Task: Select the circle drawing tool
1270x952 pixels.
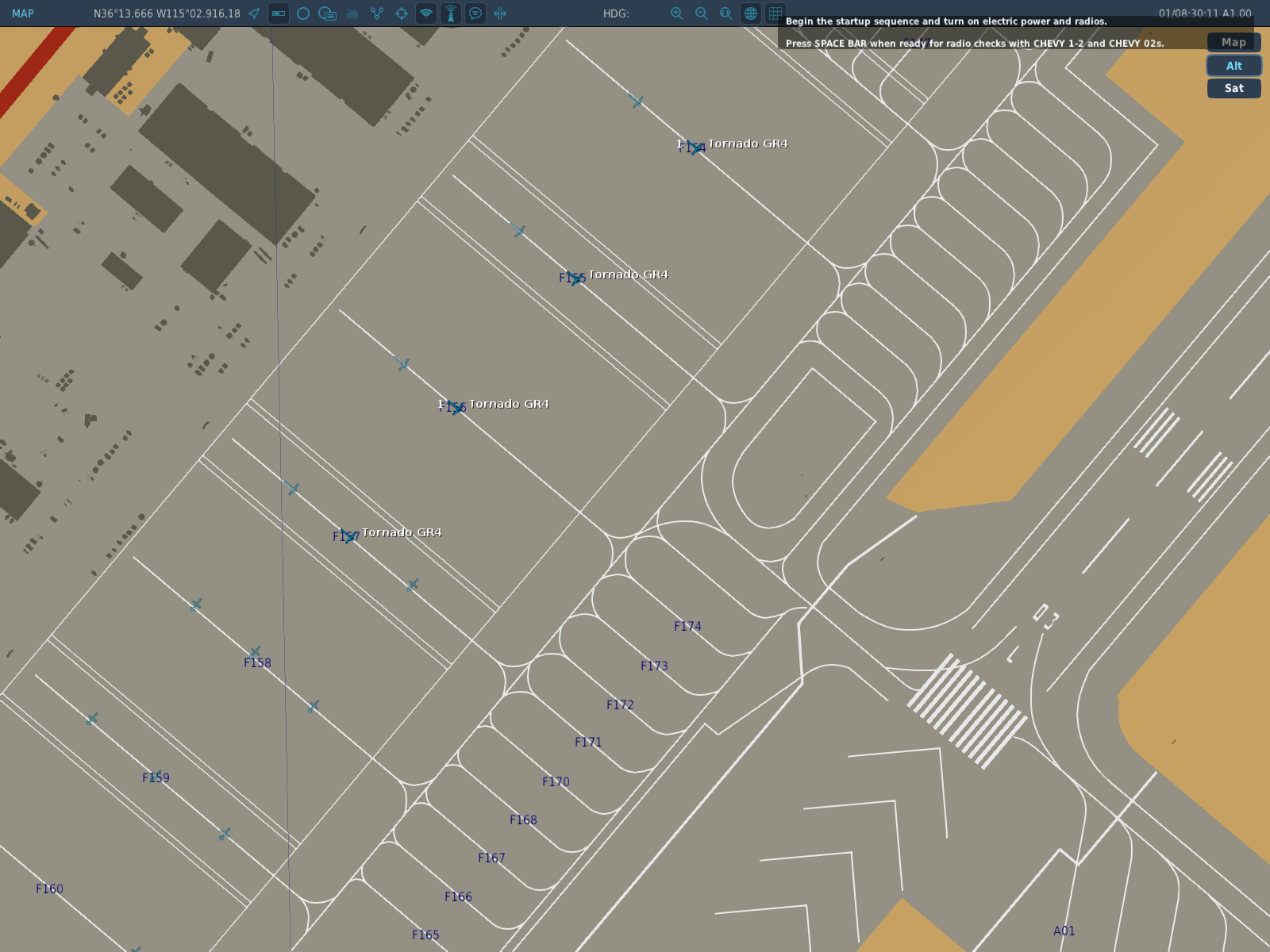Action: click(x=303, y=13)
